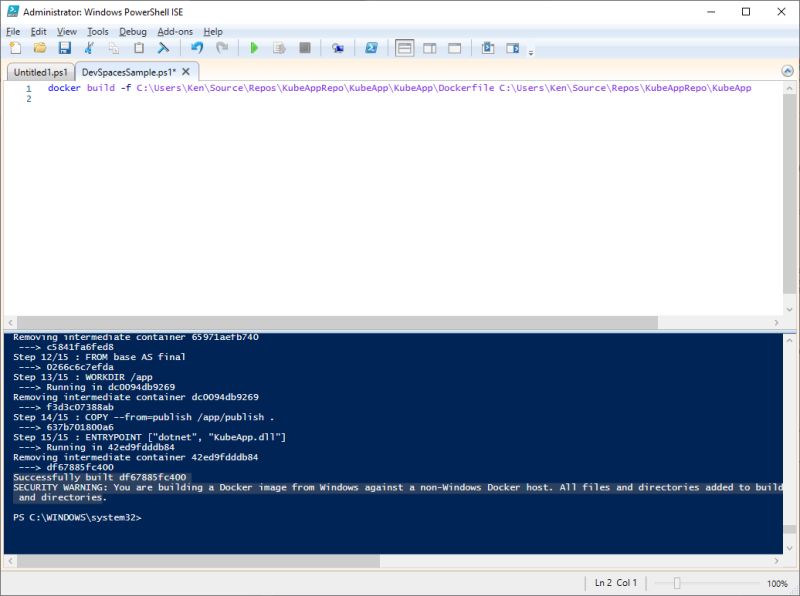
Task: Click console pane horizontal scrollbar thumb
Action: (198, 561)
